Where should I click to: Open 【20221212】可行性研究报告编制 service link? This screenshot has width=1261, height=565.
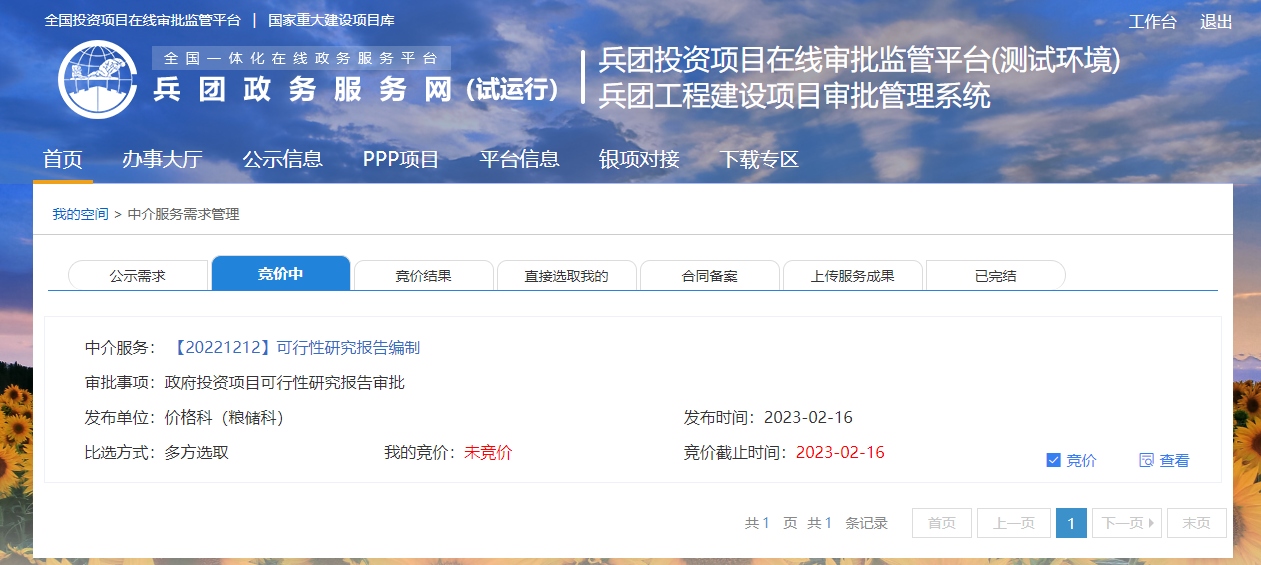tap(296, 348)
